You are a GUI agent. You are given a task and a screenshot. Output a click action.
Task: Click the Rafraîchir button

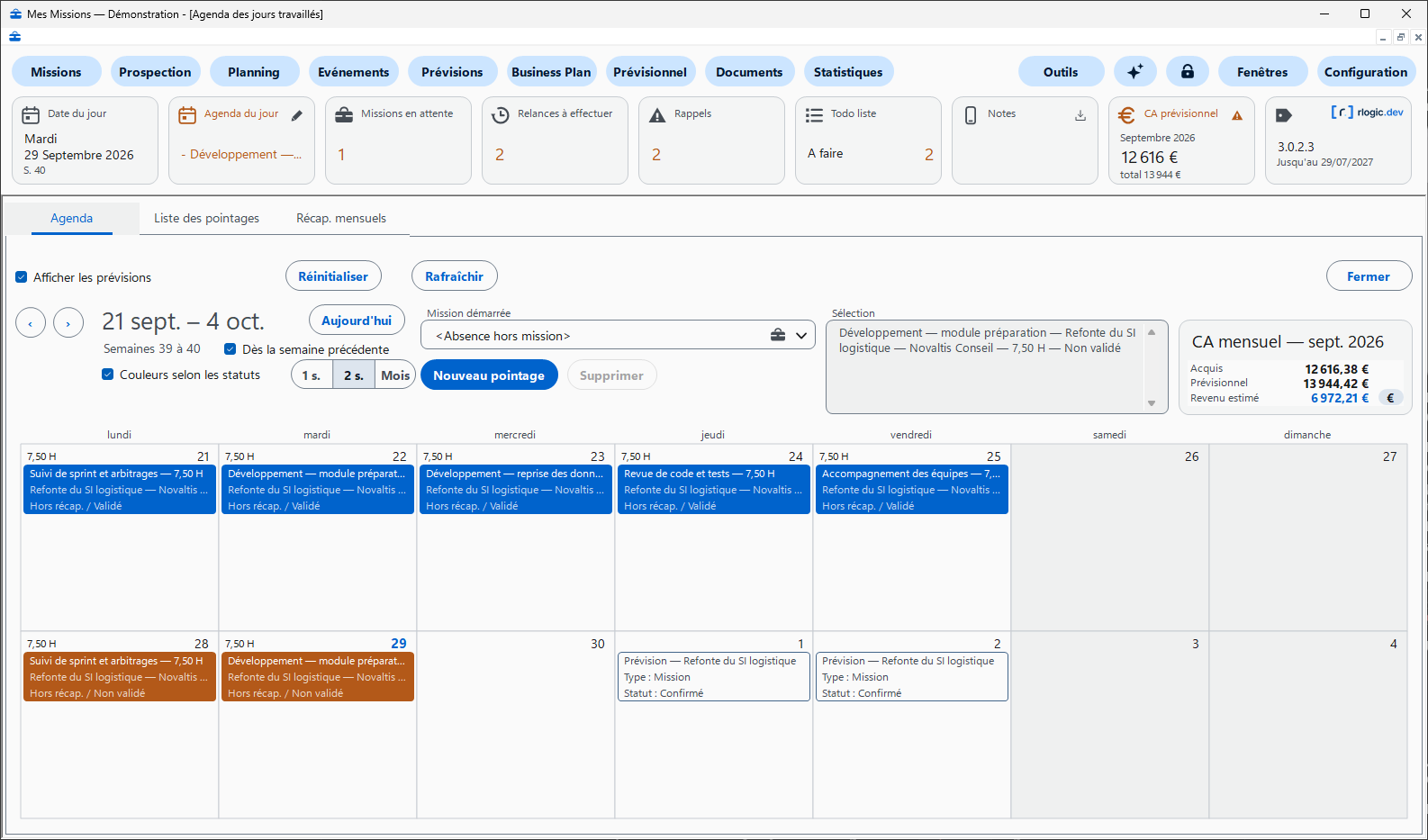(x=455, y=276)
